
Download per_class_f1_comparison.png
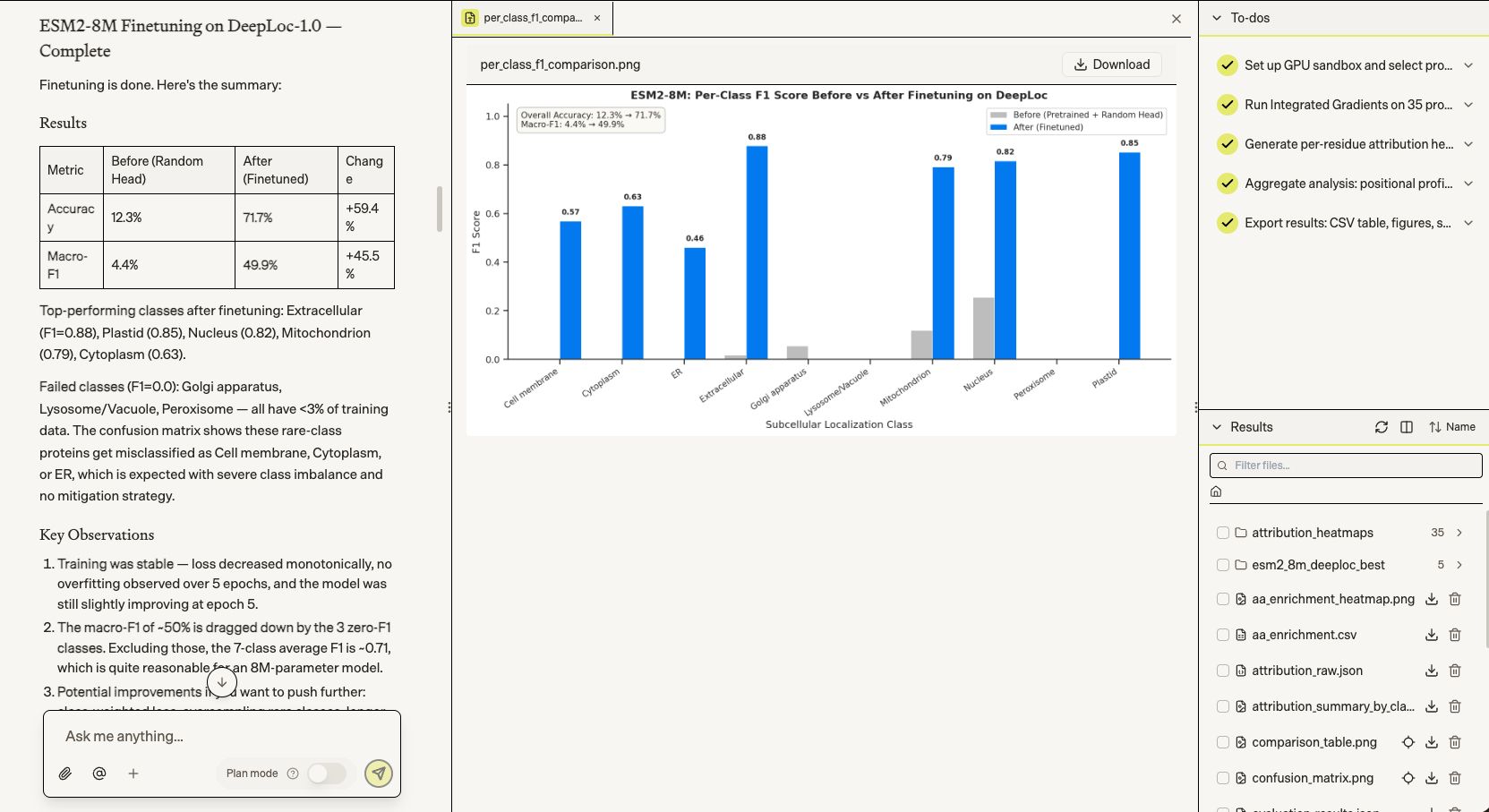[x=1112, y=64]
